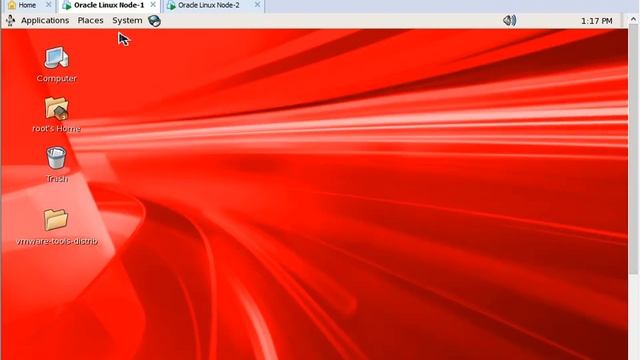Image resolution: width=640 pixels, height=360 pixels.
Task: Open the System menu
Action: click(127, 20)
